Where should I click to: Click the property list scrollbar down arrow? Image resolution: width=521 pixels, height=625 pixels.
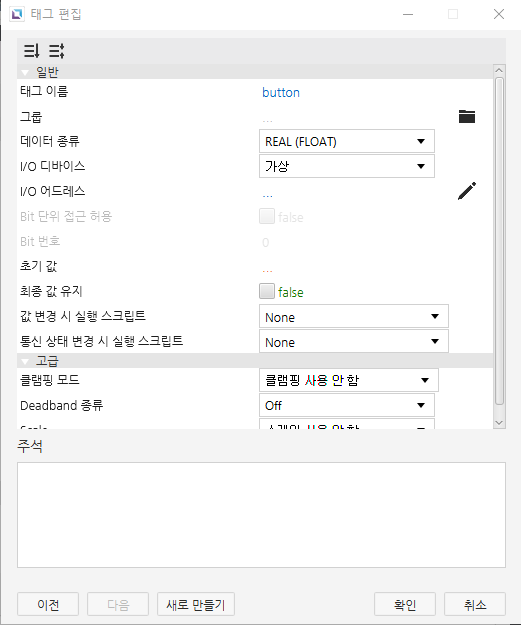click(499, 423)
